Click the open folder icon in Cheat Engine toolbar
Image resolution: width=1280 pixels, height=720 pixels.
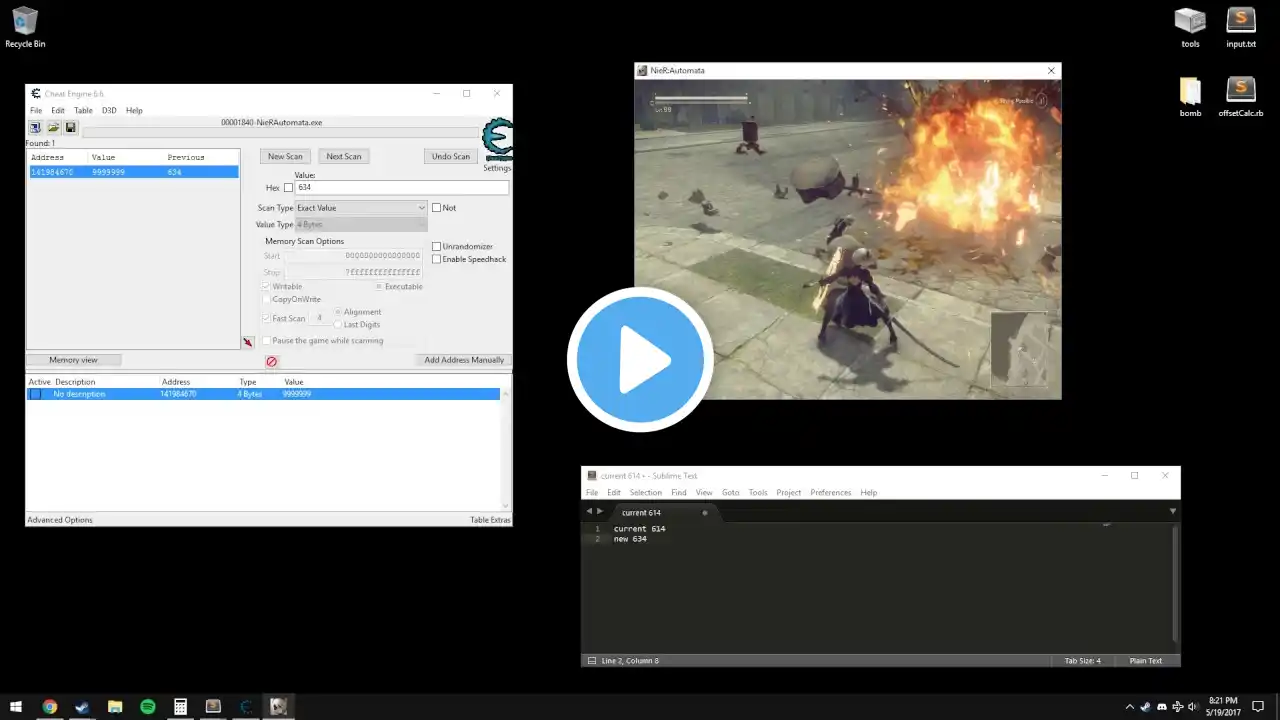[x=54, y=128]
